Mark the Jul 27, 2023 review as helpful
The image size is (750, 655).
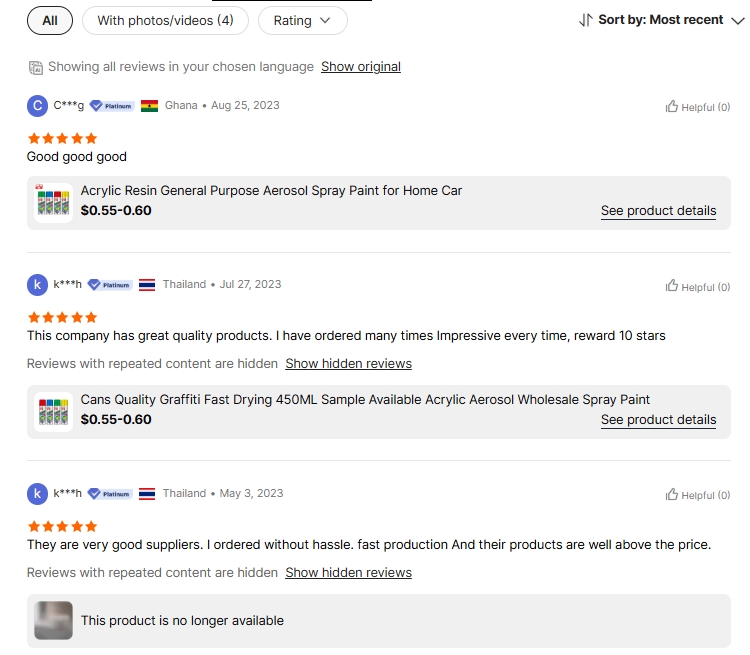(672, 286)
